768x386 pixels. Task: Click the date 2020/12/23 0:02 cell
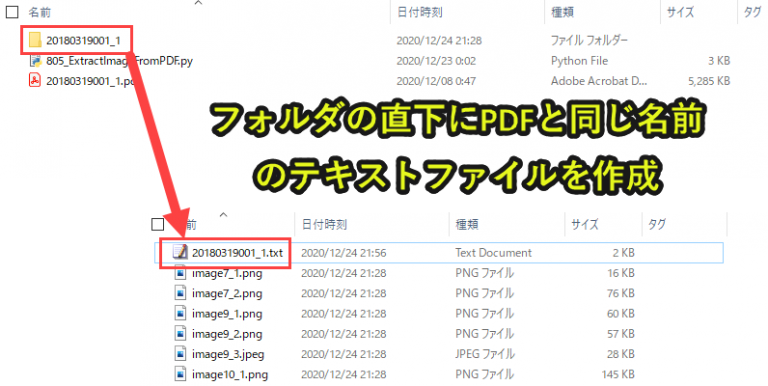point(436,61)
